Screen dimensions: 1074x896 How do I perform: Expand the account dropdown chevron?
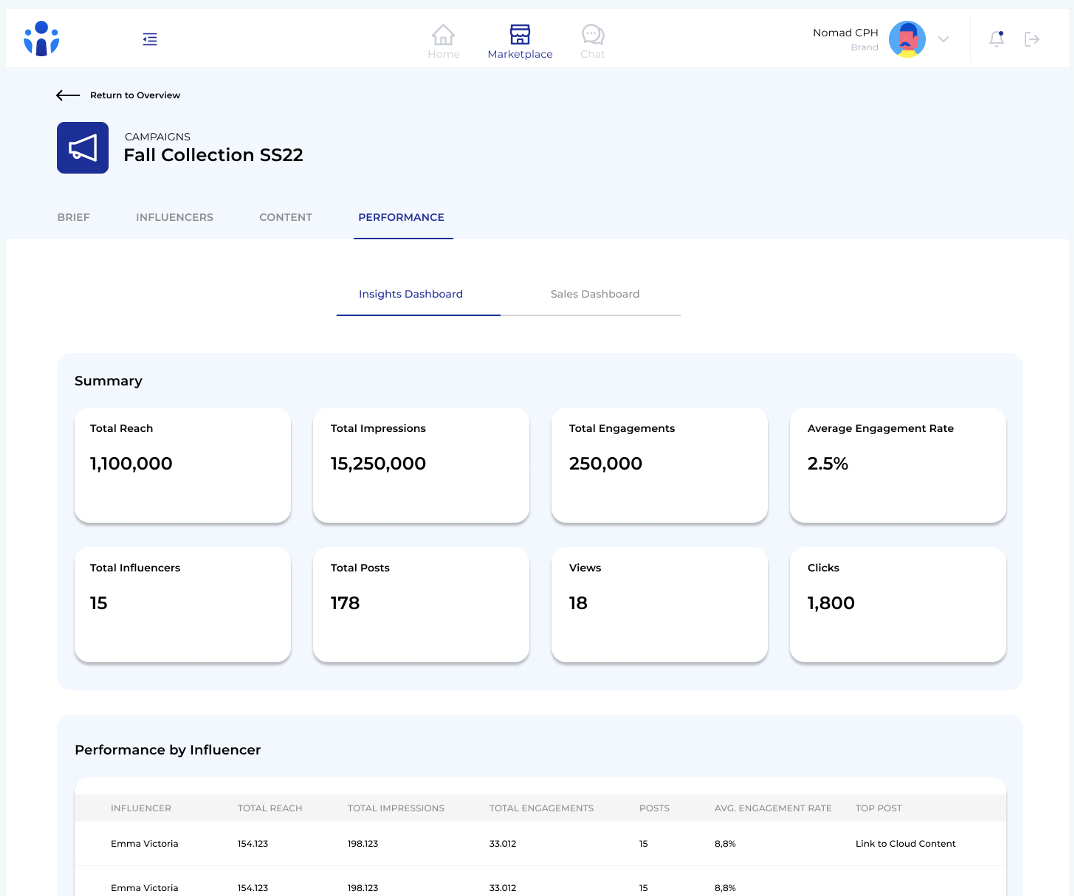click(943, 39)
